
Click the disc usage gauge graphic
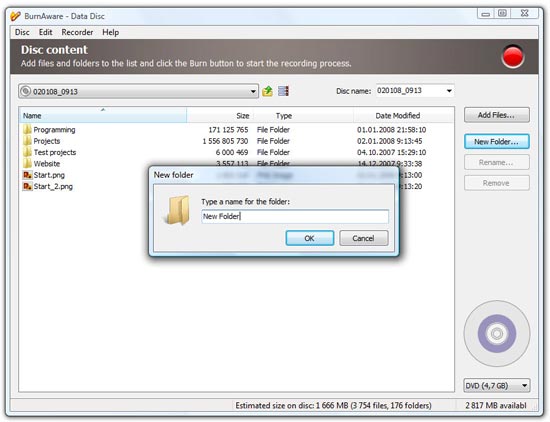pos(497,333)
